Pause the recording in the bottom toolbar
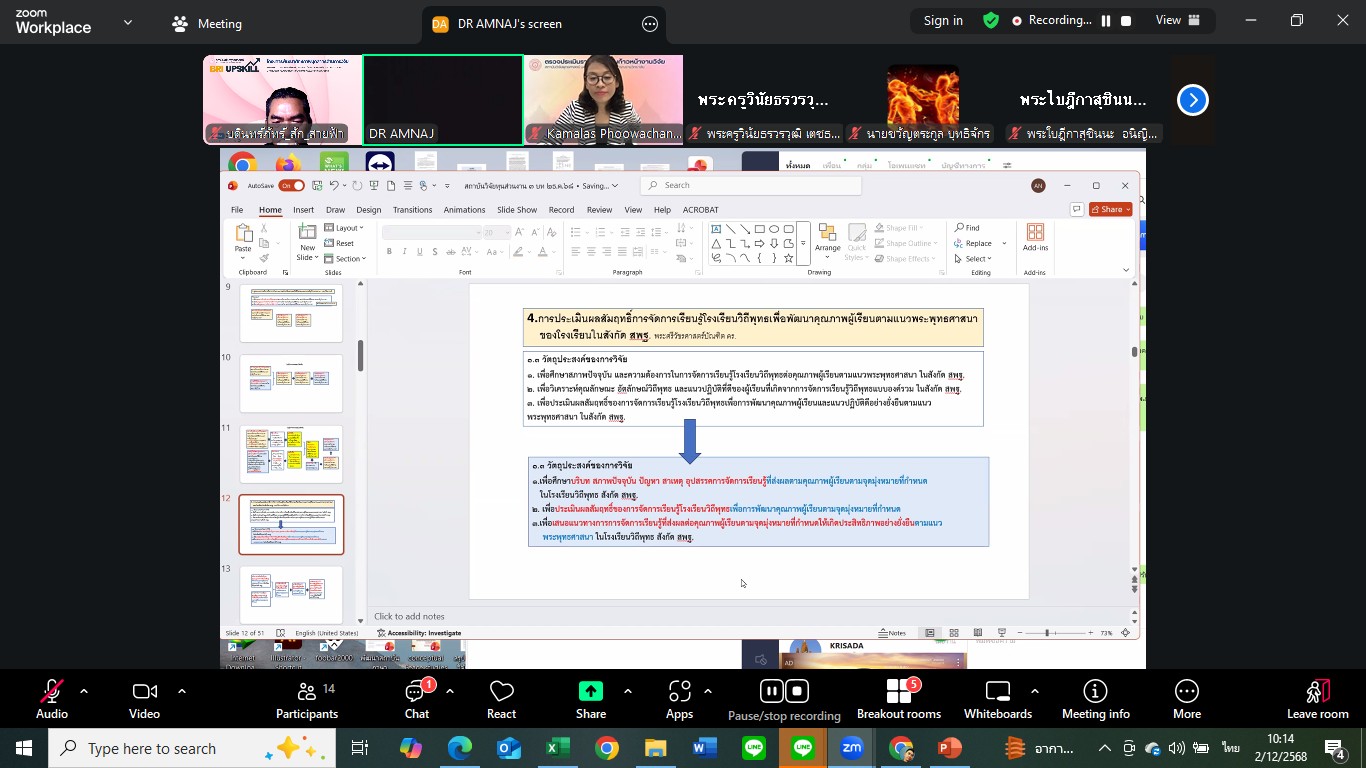 [771, 691]
